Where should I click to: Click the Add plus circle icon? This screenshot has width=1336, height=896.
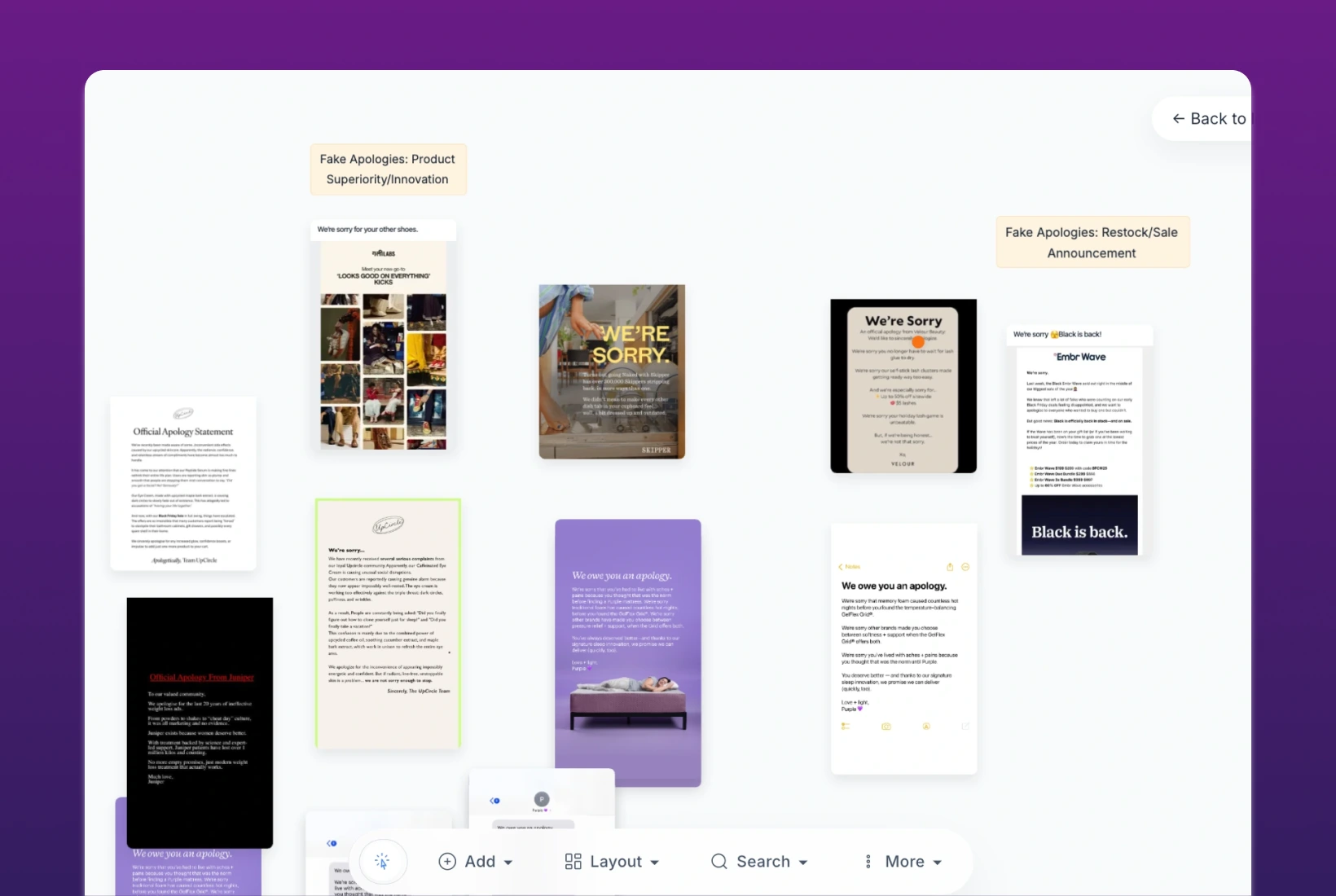[x=447, y=861]
